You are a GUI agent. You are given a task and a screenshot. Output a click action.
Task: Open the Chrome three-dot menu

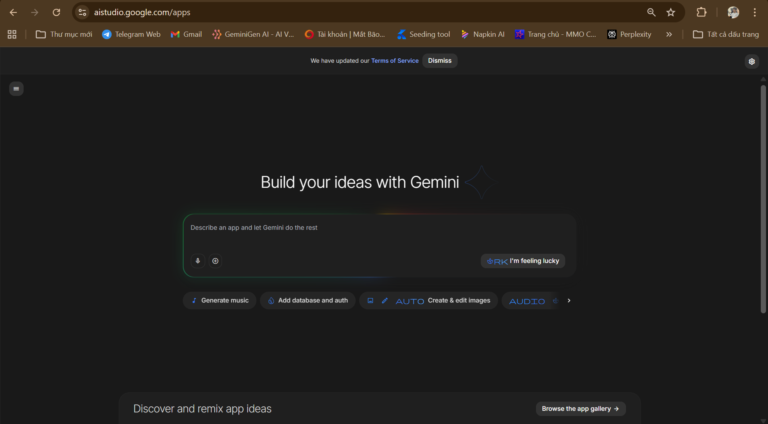tap(755, 12)
